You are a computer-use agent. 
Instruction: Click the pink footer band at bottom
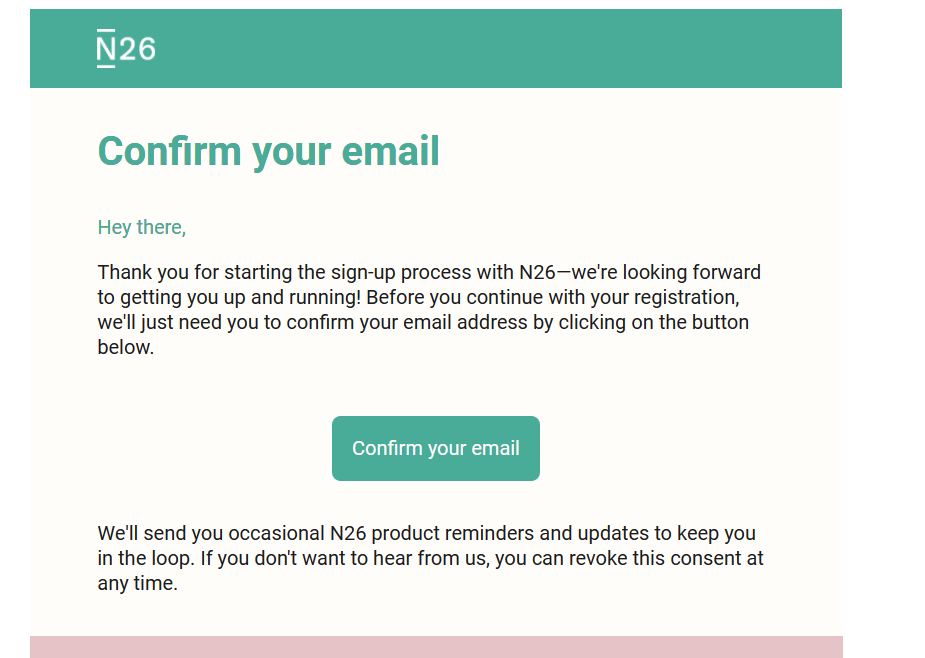point(436,647)
